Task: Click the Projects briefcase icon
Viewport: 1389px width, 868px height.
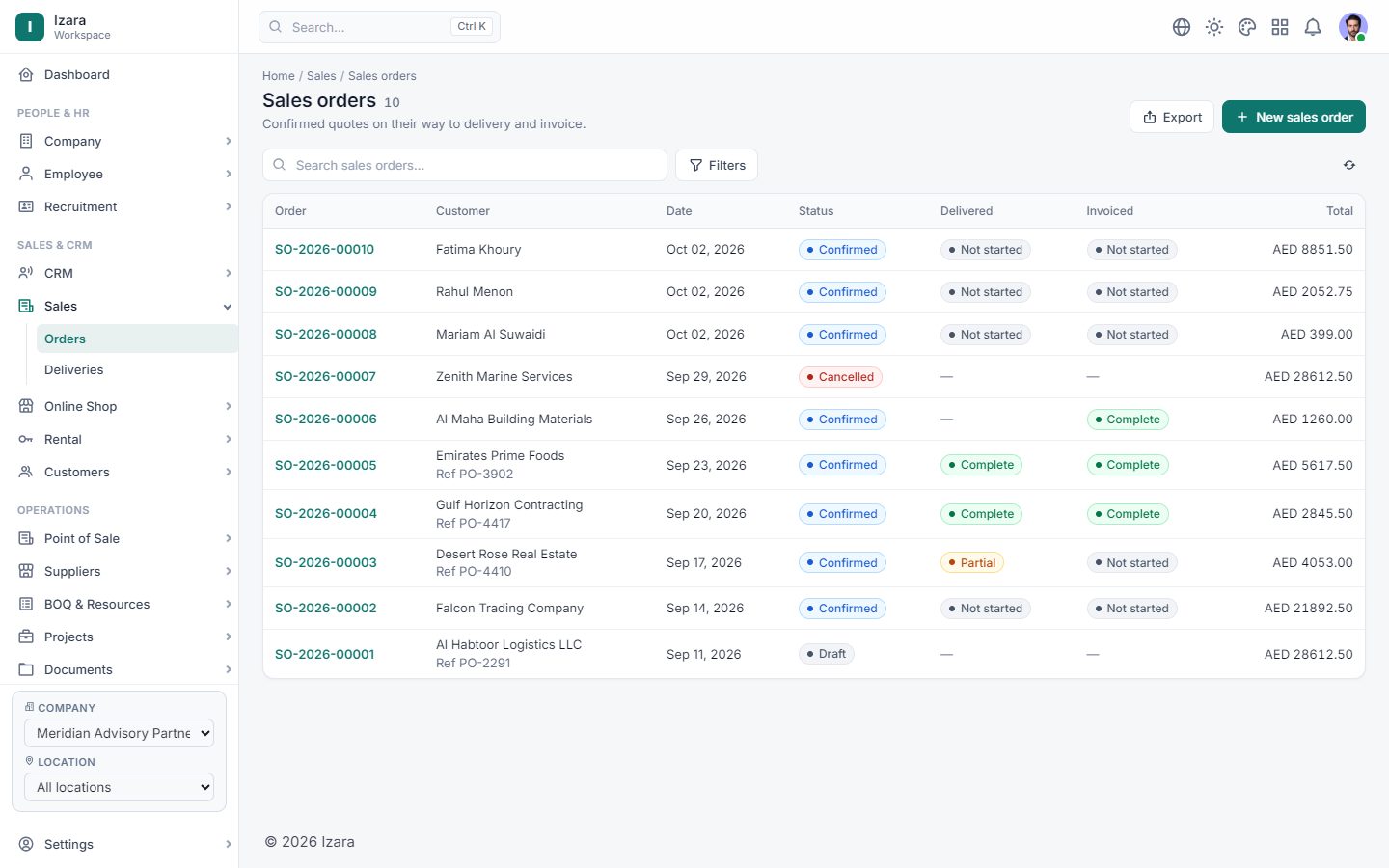Action: pyautogui.click(x=26, y=637)
